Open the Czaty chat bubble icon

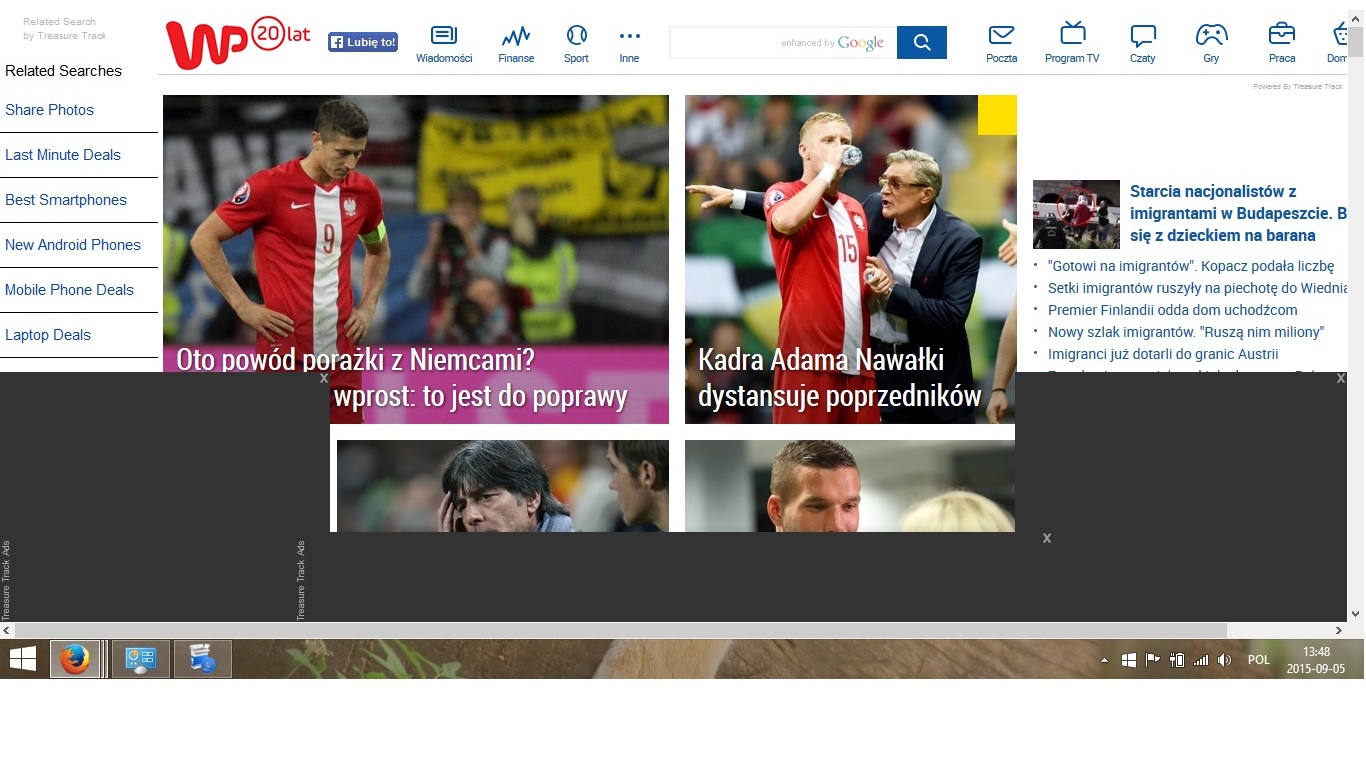coord(1142,36)
